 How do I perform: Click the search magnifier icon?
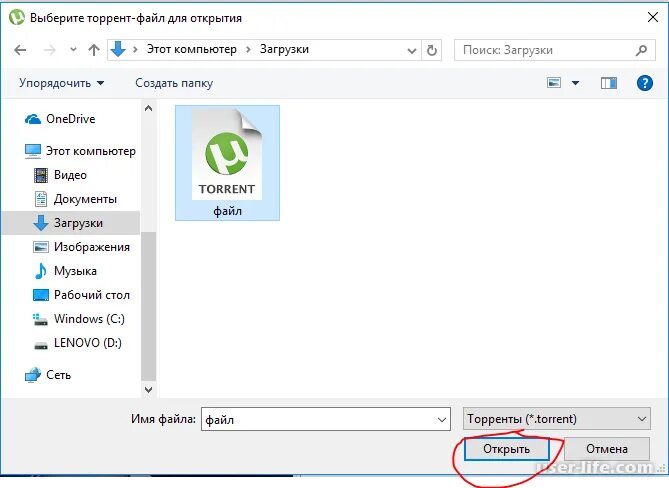click(641, 50)
